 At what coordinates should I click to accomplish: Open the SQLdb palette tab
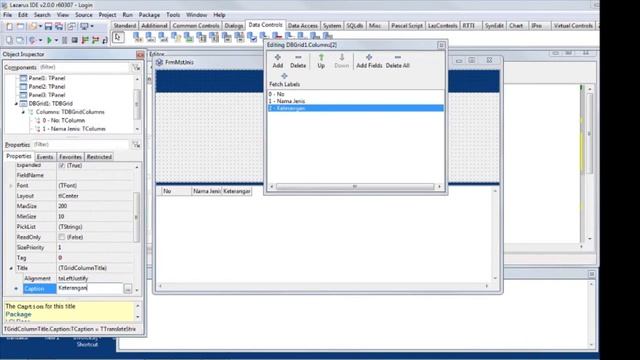354,26
